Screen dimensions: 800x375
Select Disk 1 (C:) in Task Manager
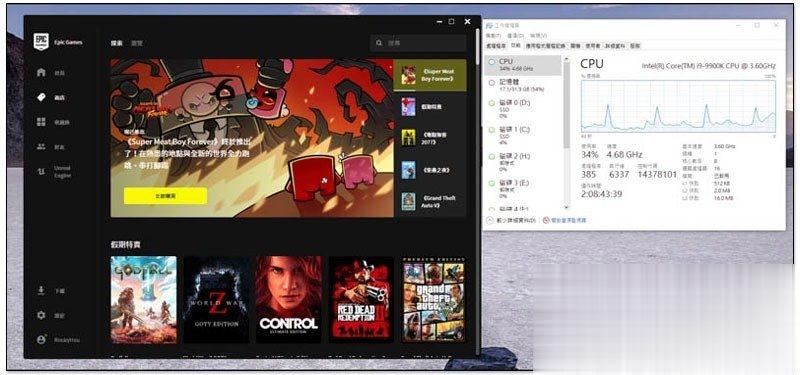(x=523, y=136)
